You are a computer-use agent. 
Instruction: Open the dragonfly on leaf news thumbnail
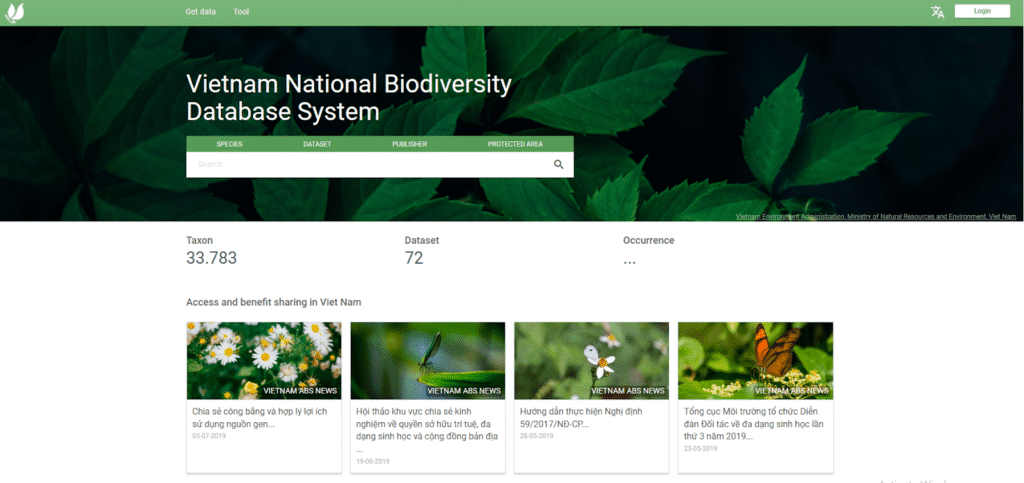coord(428,360)
